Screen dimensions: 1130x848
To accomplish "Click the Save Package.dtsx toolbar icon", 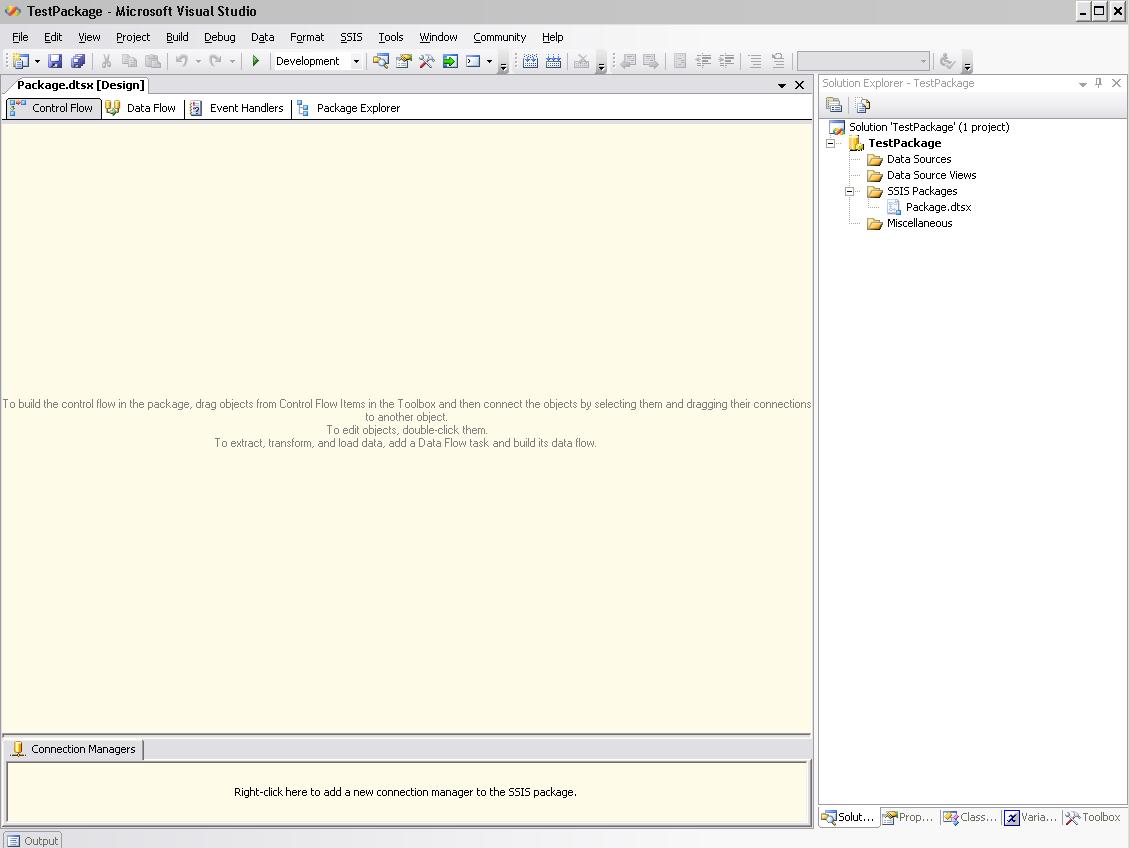I will coord(55,61).
